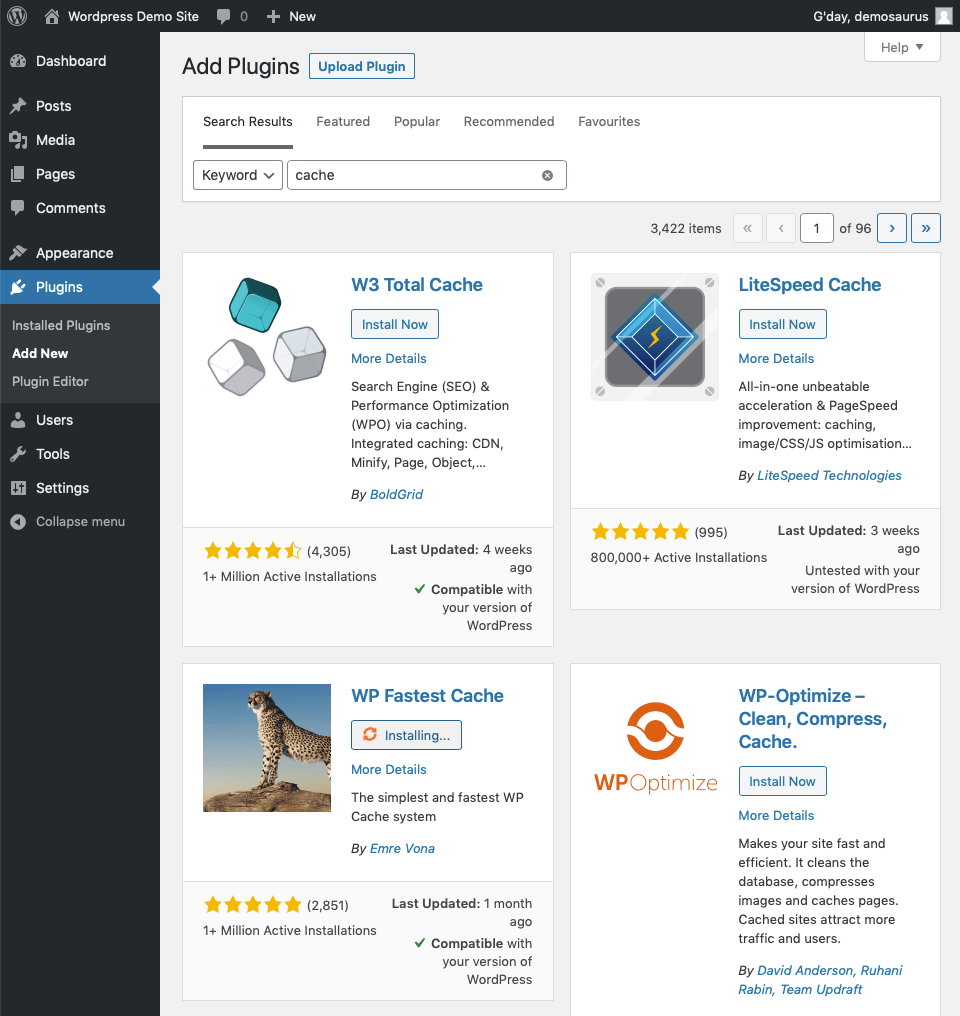
Task: Open WP Fastest Cache cheetah thumbnail
Action: pyautogui.click(x=267, y=748)
